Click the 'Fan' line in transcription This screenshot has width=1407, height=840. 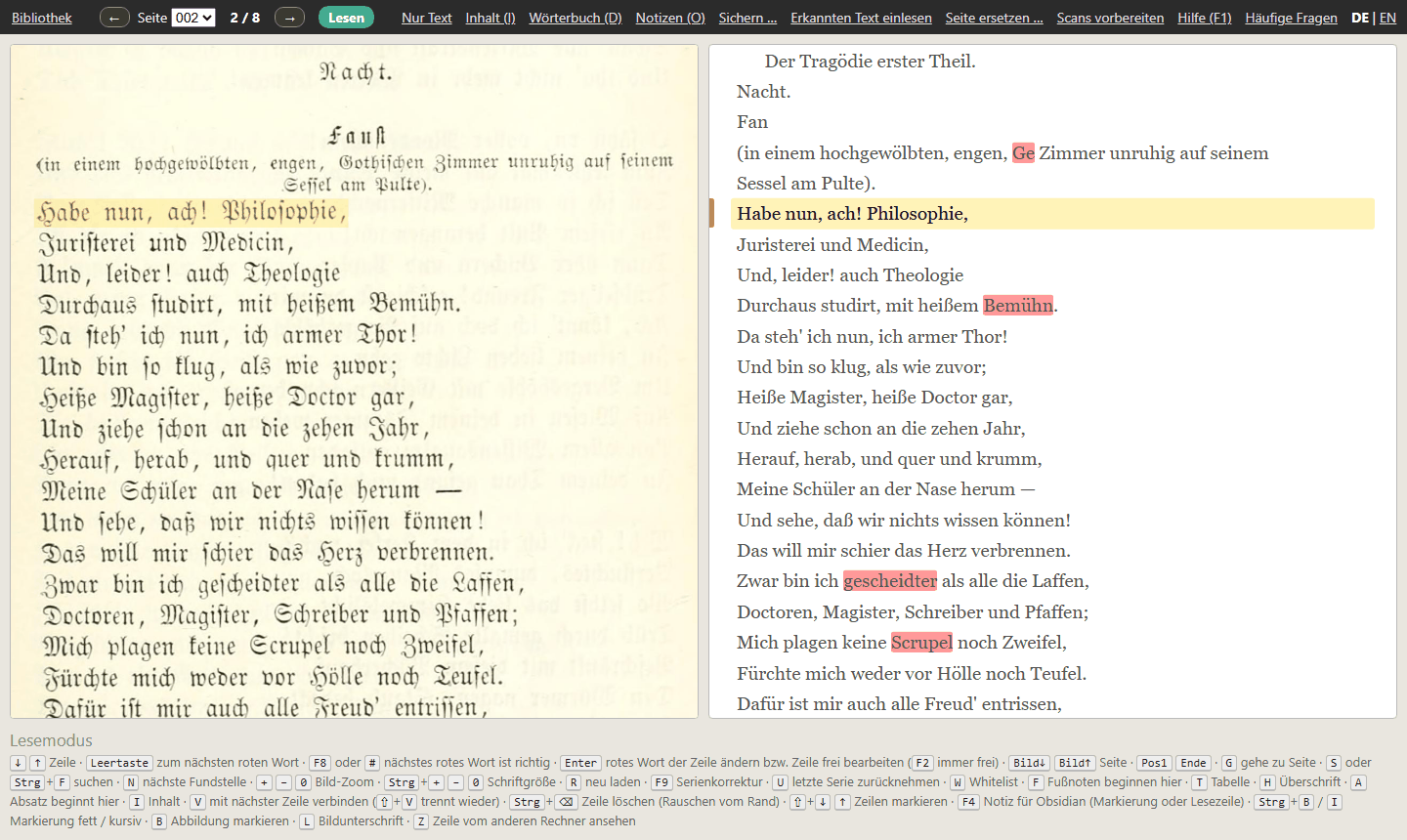click(x=752, y=122)
